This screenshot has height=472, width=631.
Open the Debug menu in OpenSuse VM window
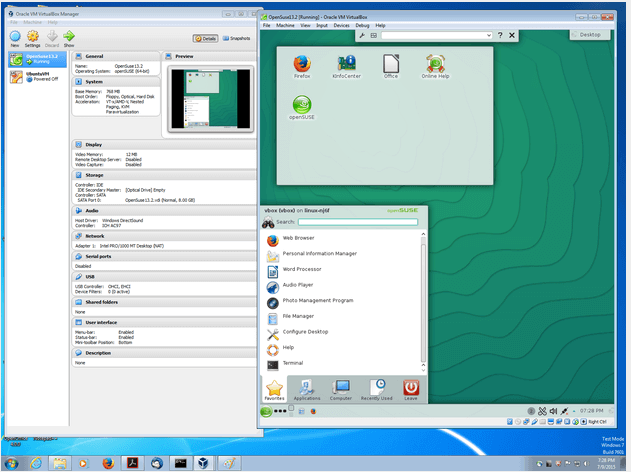[362, 25]
